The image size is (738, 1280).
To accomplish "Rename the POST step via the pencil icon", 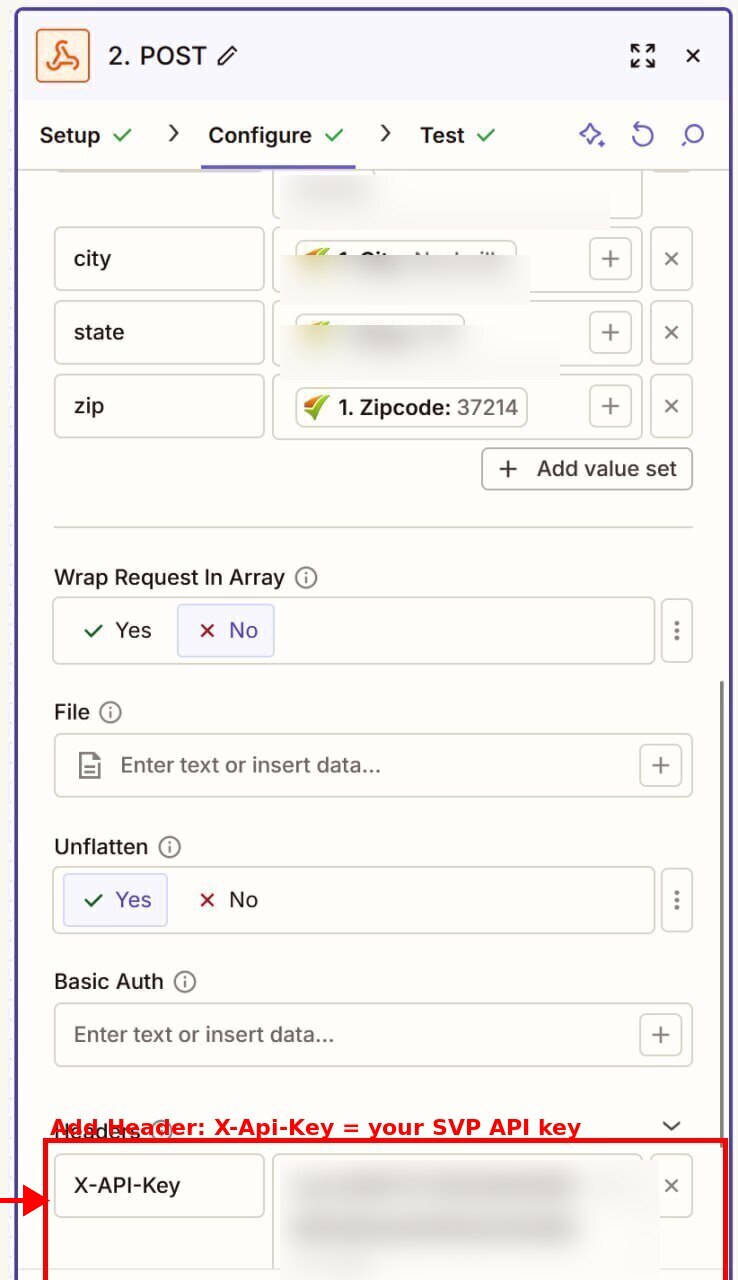I will click(227, 55).
